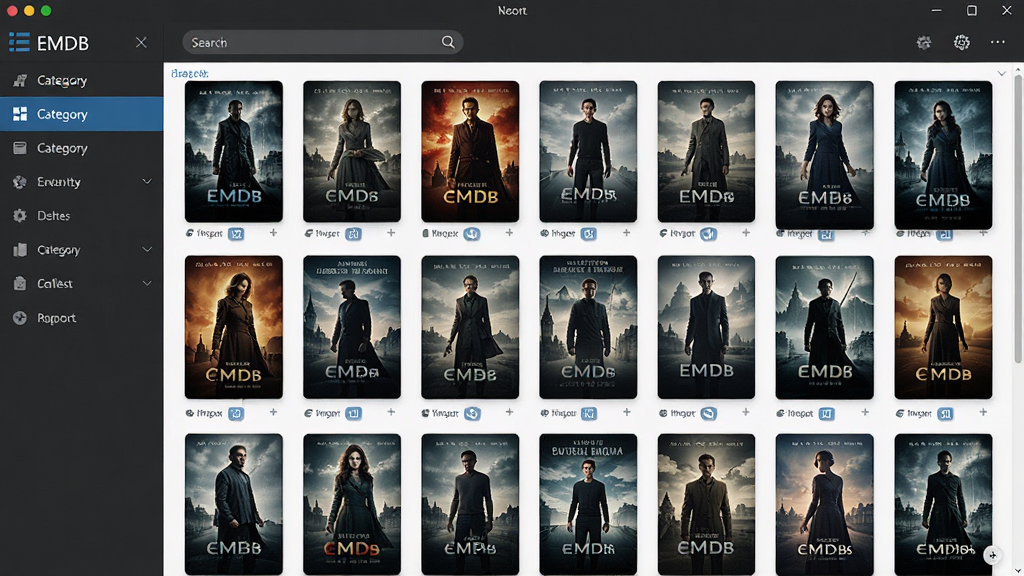The image size is (1024, 576).
Task: Open the dropdown chevron at the content panel's top right
Action: [1001, 73]
